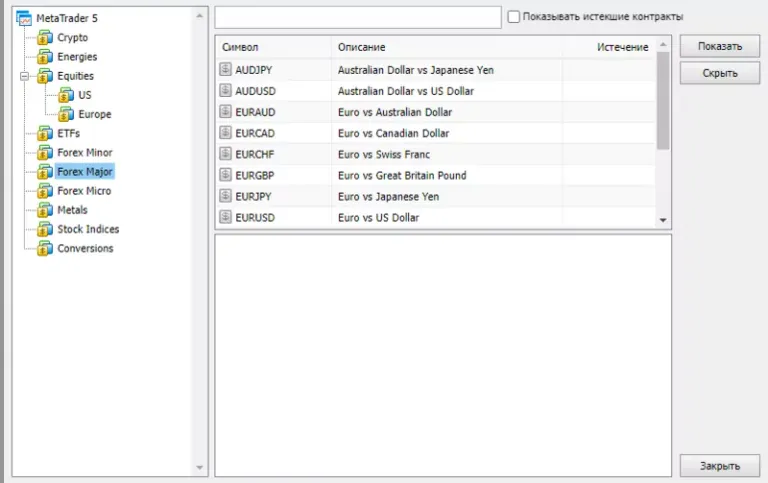The width and height of the screenshot is (768, 483).
Task: Select the ETFs tree label
Action: (x=68, y=133)
